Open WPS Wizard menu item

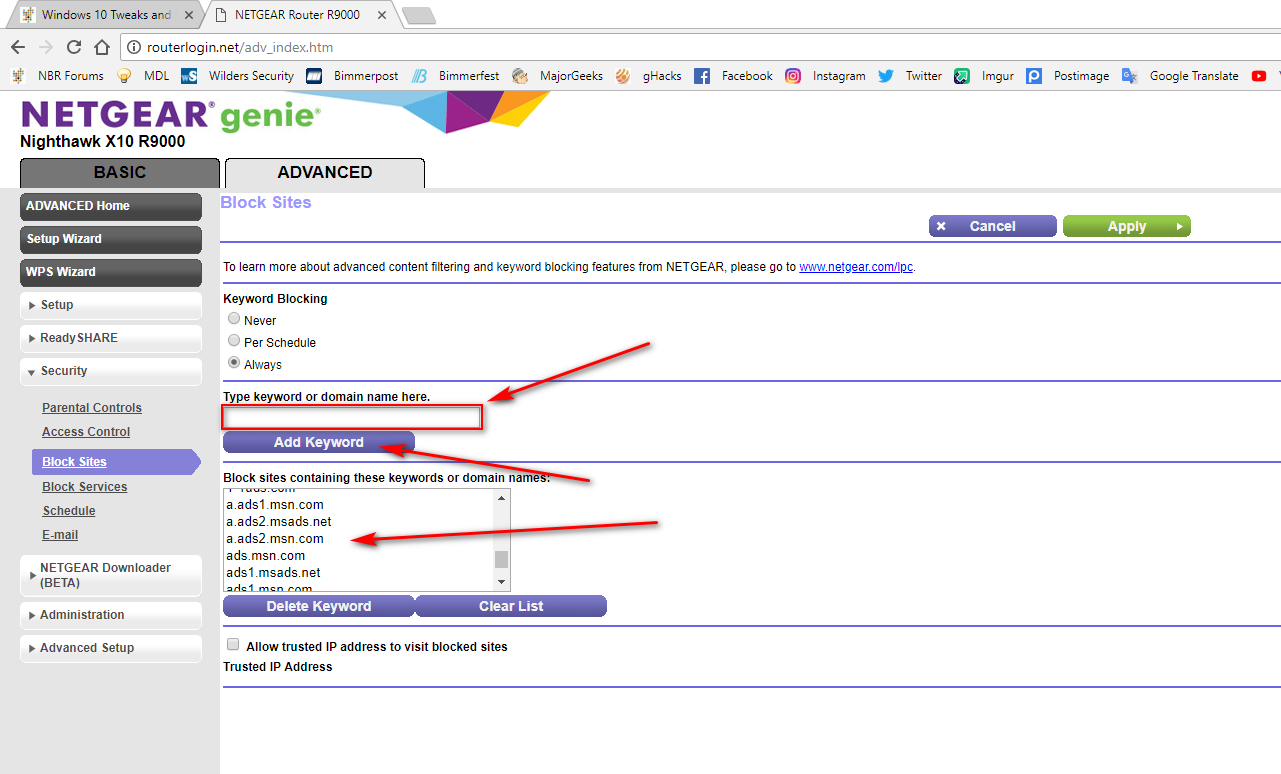(x=110, y=272)
